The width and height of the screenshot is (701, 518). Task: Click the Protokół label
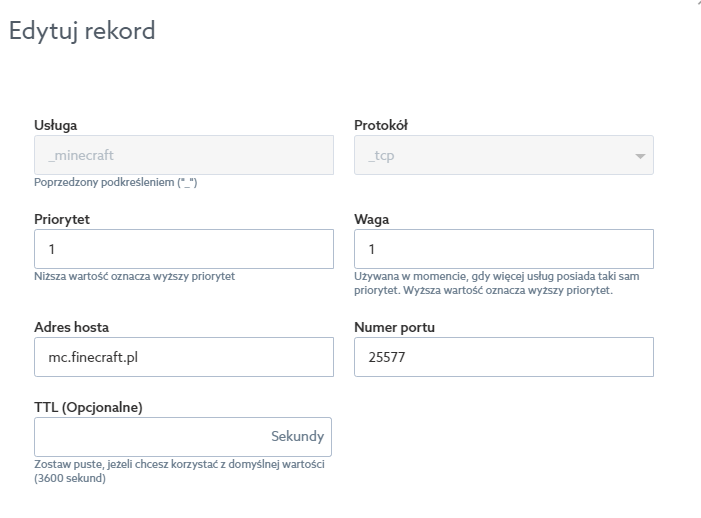click(381, 126)
